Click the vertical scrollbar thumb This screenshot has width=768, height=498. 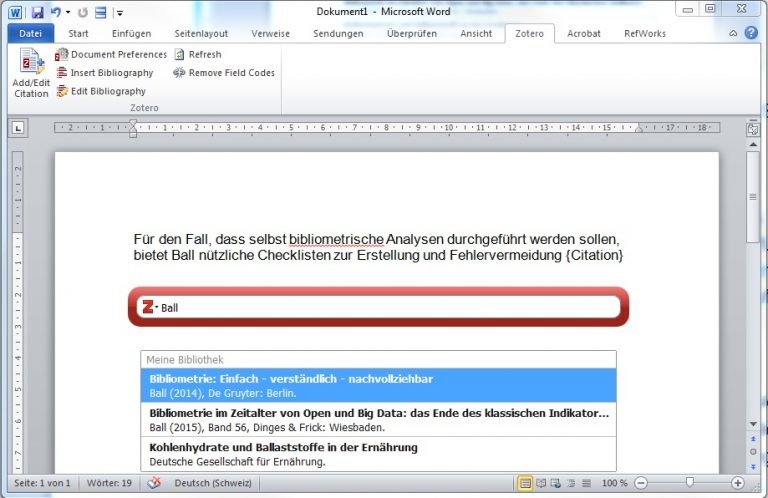pos(753,196)
